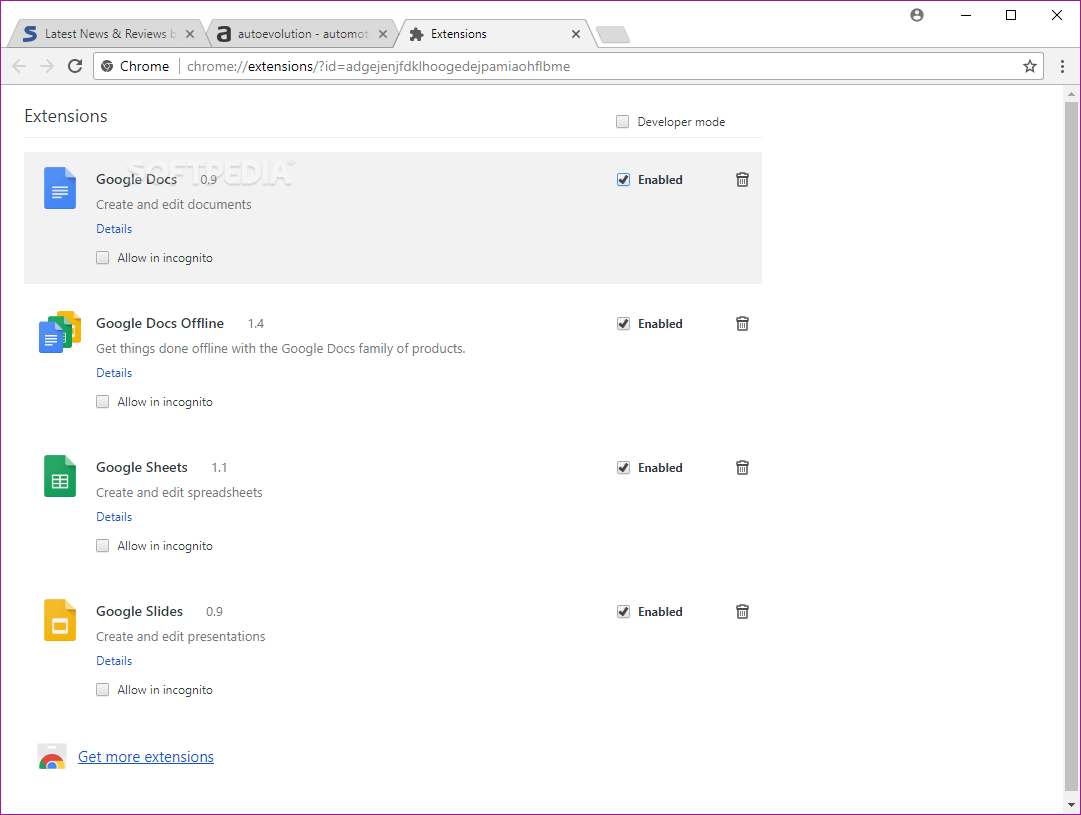Viewport: 1081px width, 815px height.
Task: Click the Google Docs blue document icon
Action: coord(60,188)
